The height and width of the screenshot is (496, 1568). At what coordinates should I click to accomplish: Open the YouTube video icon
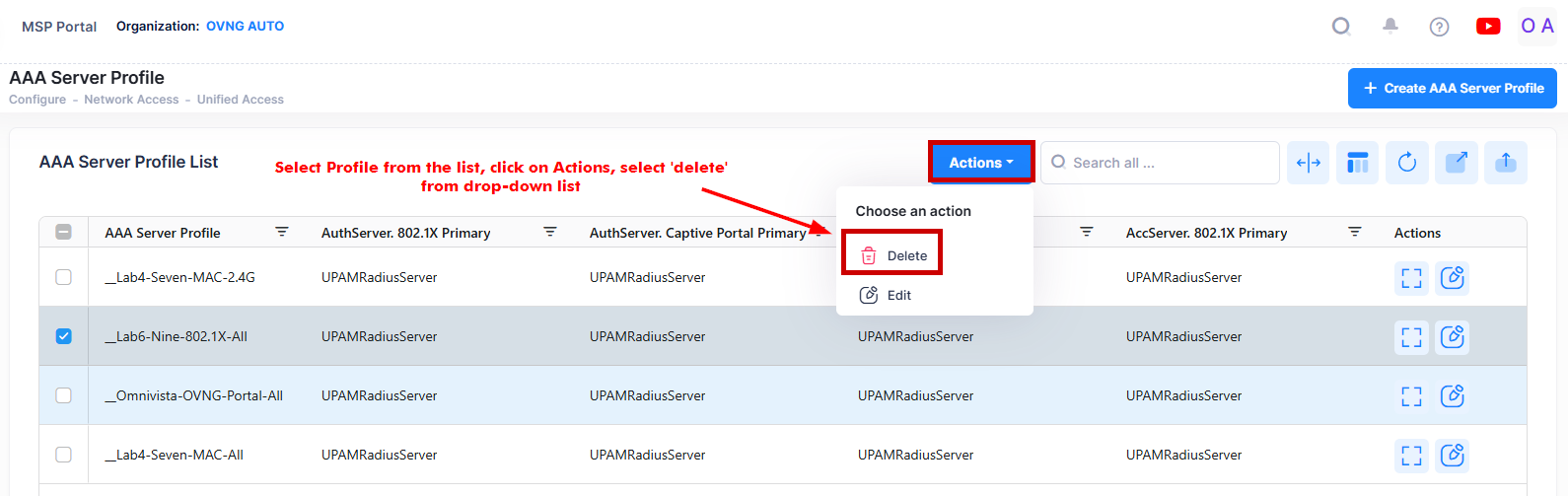[x=1488, y=27]
